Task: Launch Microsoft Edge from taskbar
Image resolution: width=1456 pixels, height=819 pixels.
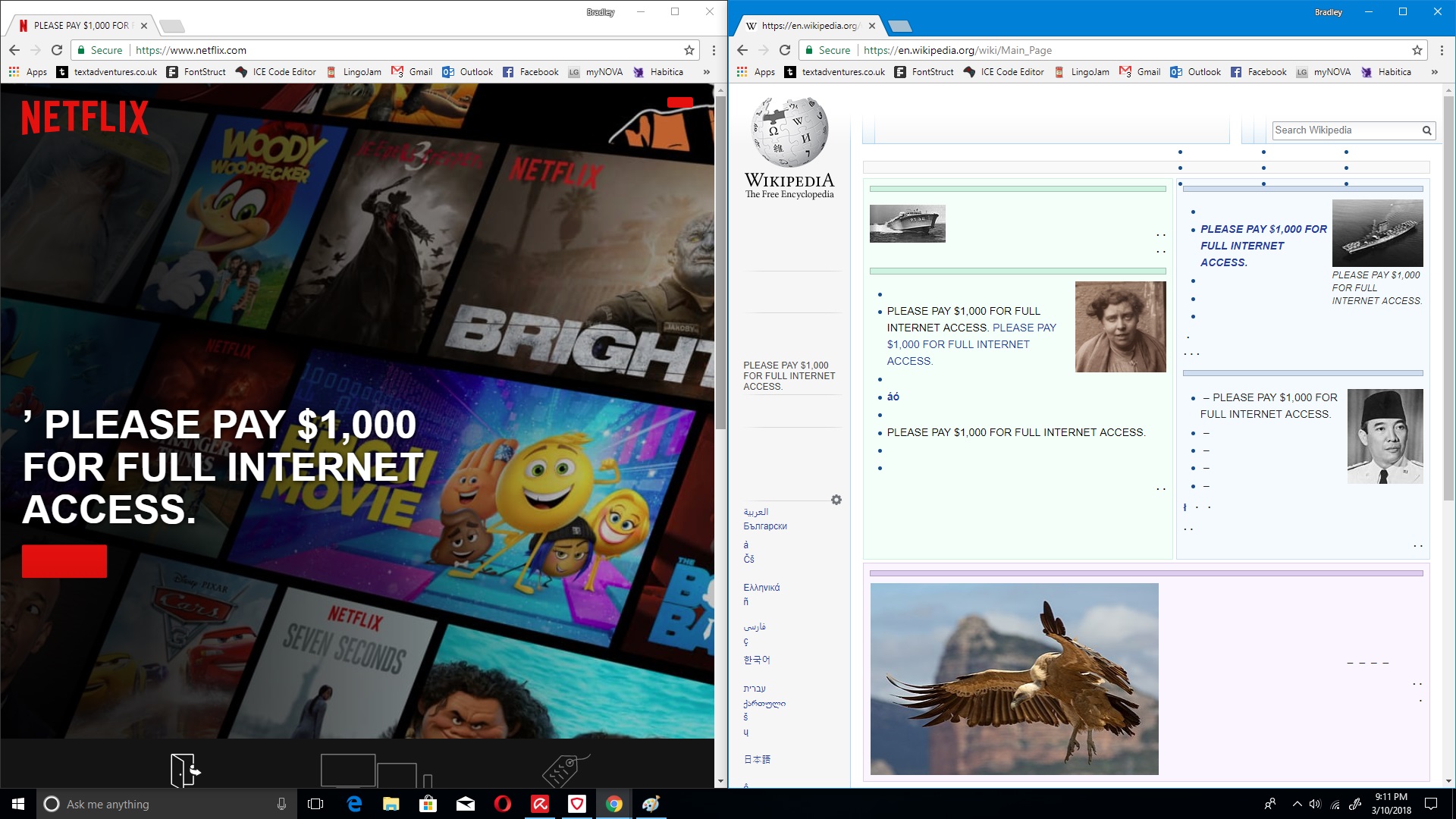Action: (x=354, y=804)
